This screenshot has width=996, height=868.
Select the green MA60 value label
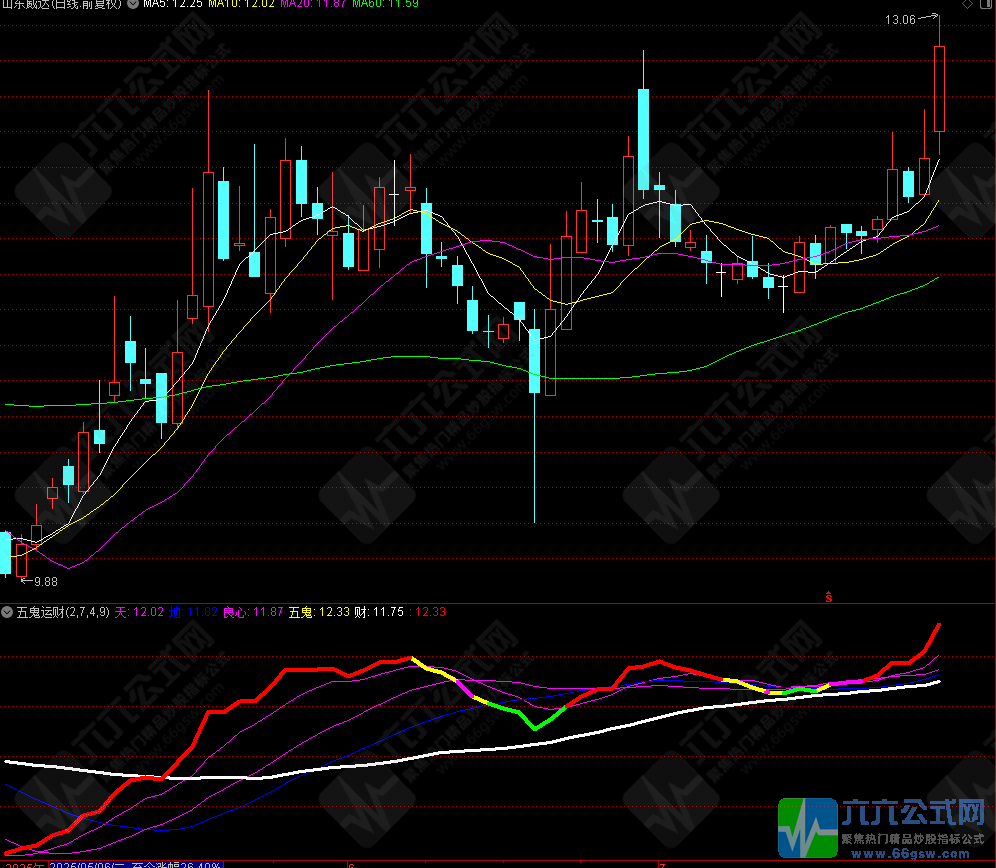click(x=386, y=4)
